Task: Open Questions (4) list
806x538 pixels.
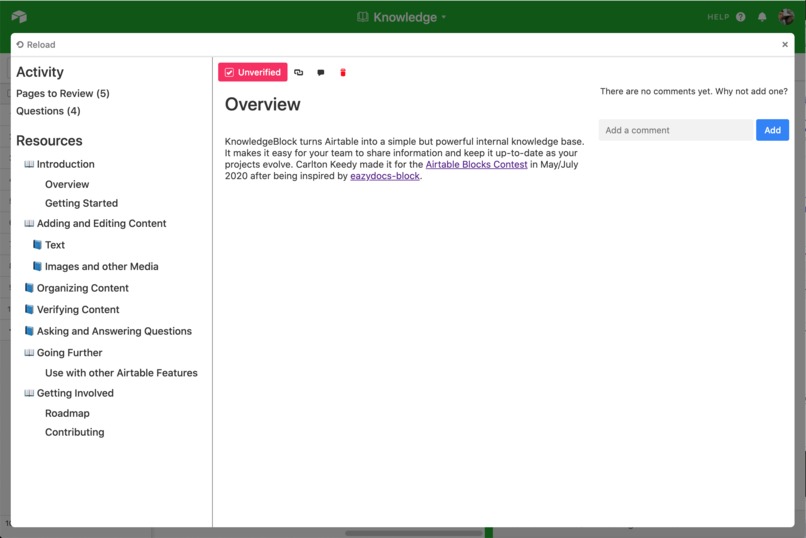Action: [48, 111]
